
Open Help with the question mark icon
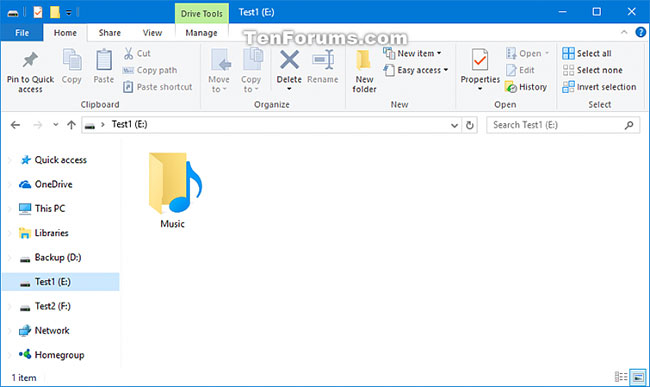point(640,32)
